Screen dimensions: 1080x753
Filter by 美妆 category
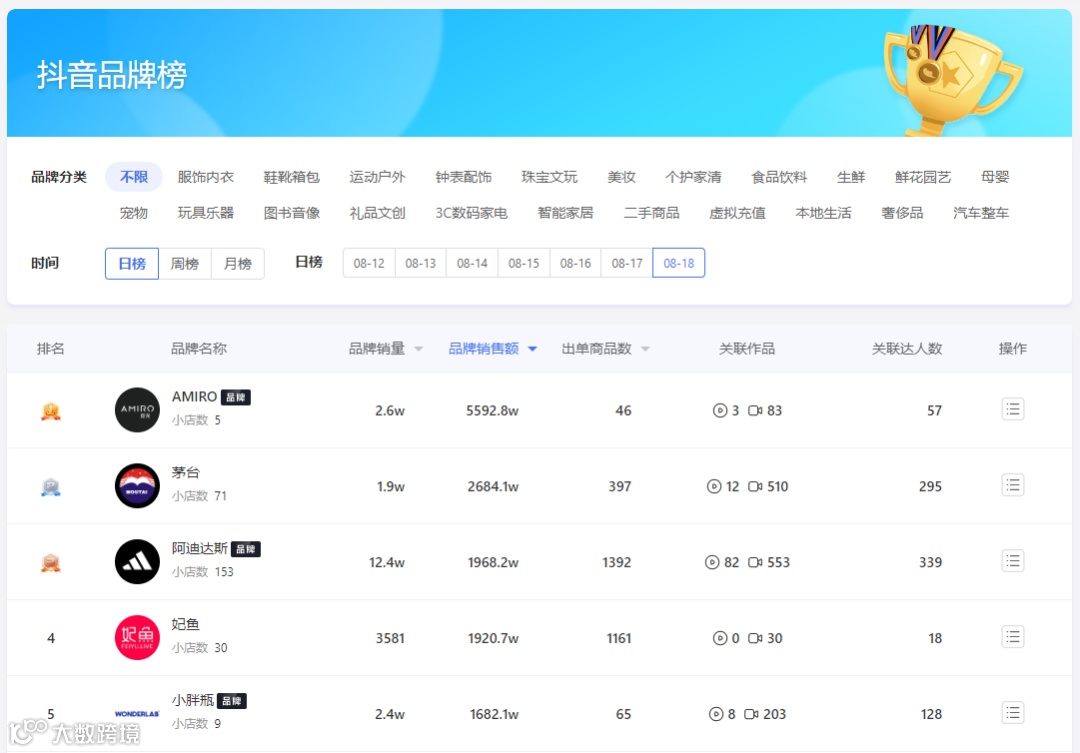pos(621,177)
